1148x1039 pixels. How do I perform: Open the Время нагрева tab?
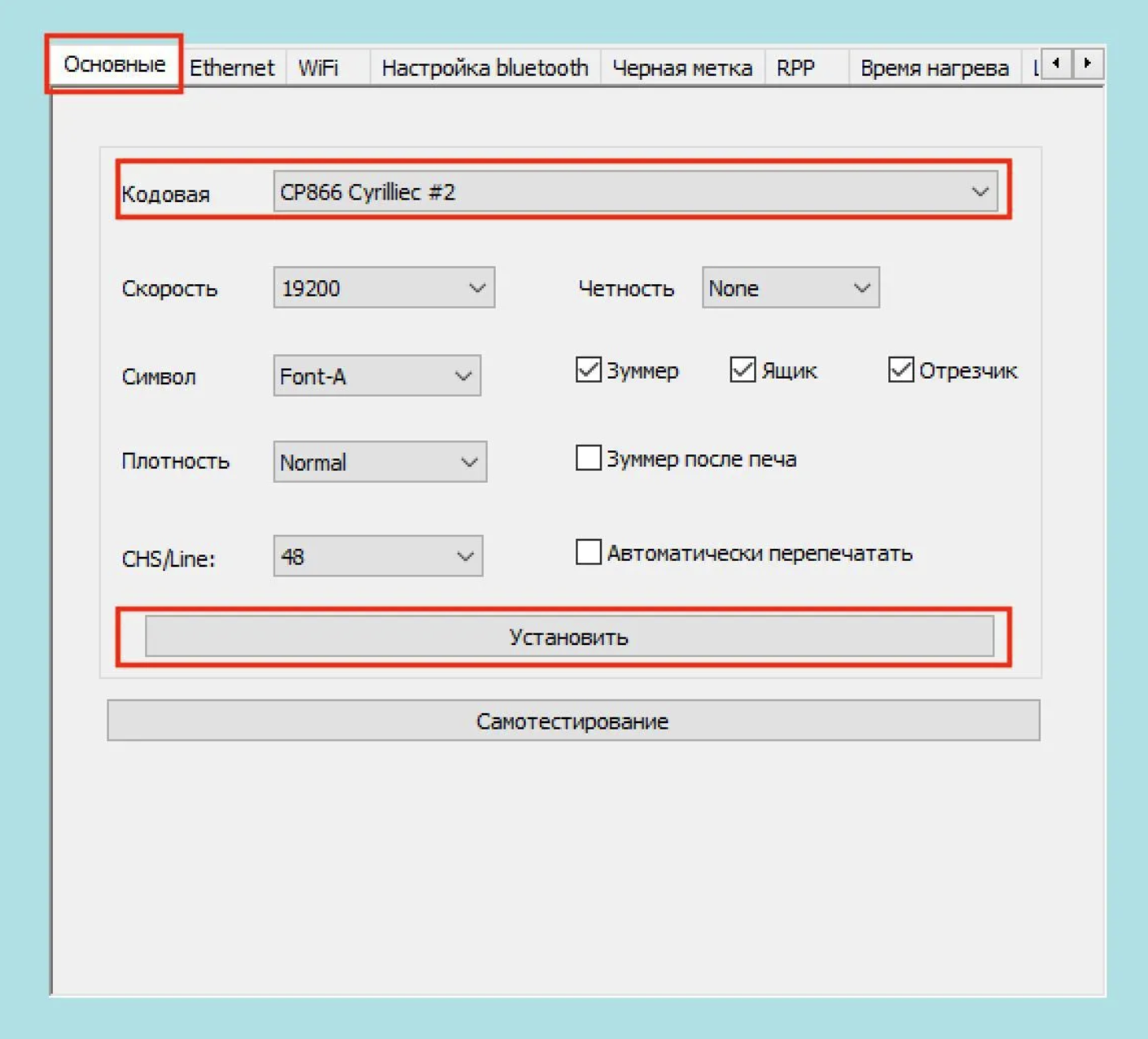click(934, 68)
